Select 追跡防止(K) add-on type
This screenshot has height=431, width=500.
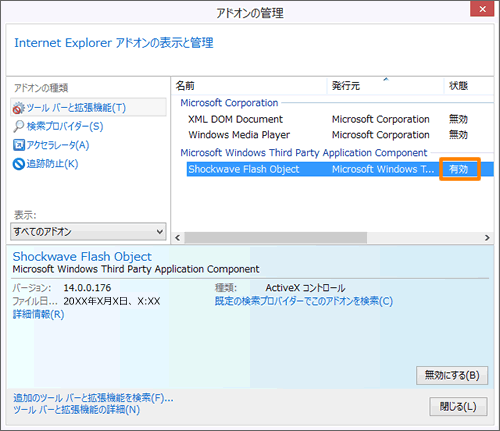click(52, 164)
